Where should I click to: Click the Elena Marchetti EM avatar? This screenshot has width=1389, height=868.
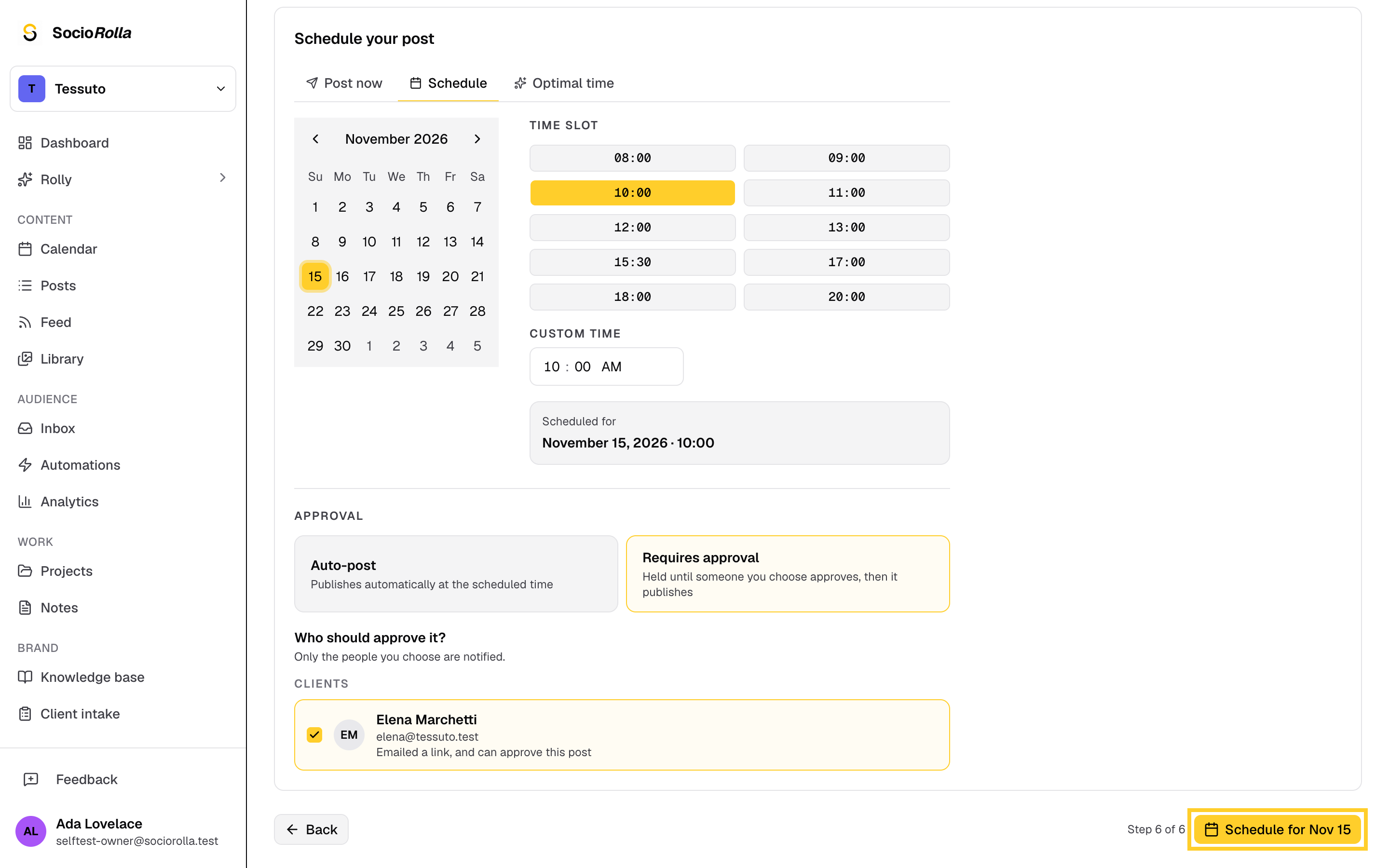[x=349, y=735]
